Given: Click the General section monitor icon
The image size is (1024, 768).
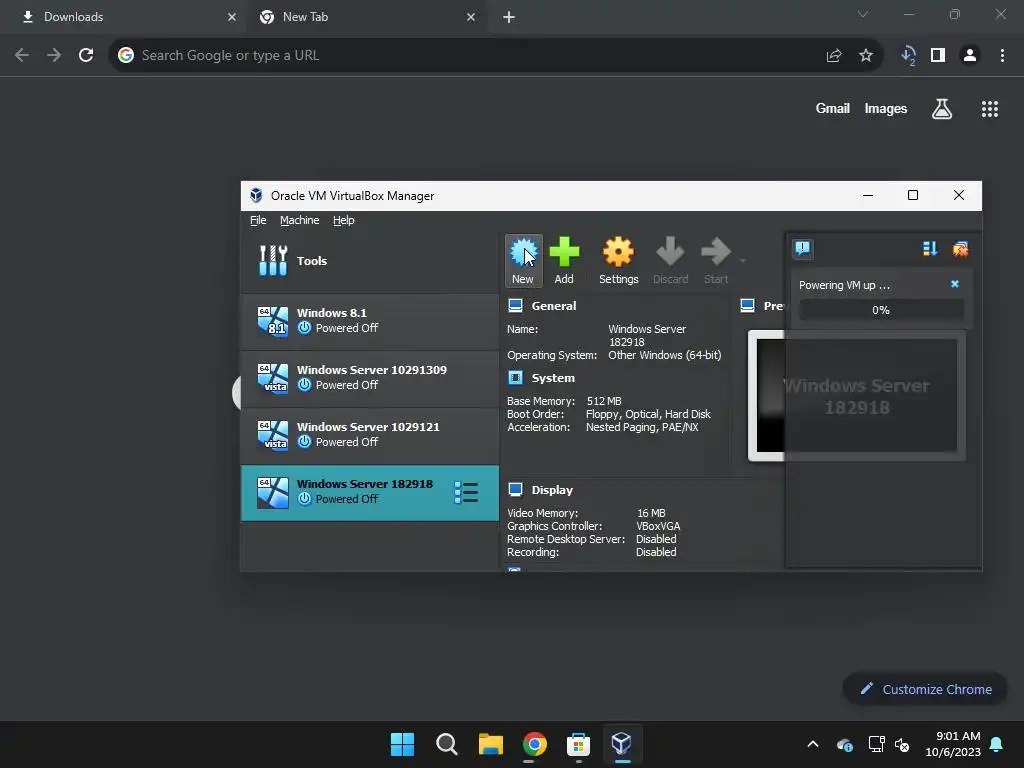Looking at the screenshot, I should click(x=515, y=305).
